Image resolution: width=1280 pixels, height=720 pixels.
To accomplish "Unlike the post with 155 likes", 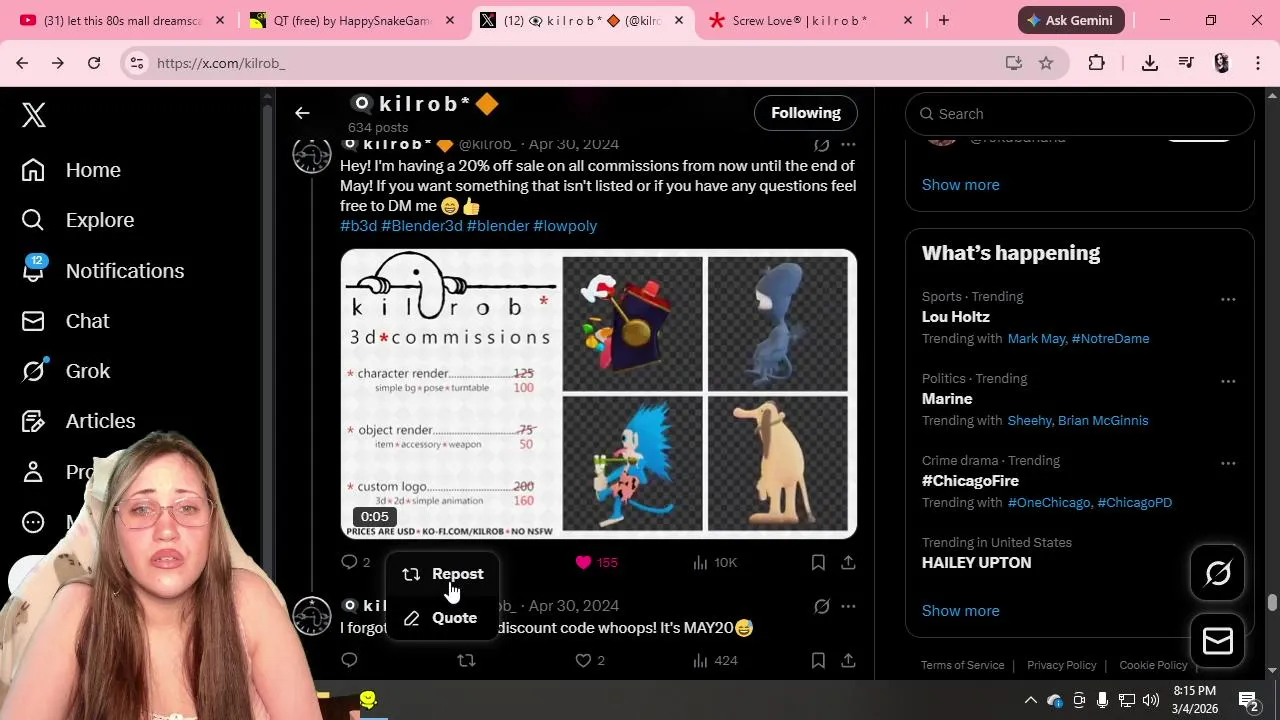I will pos(596,562).
